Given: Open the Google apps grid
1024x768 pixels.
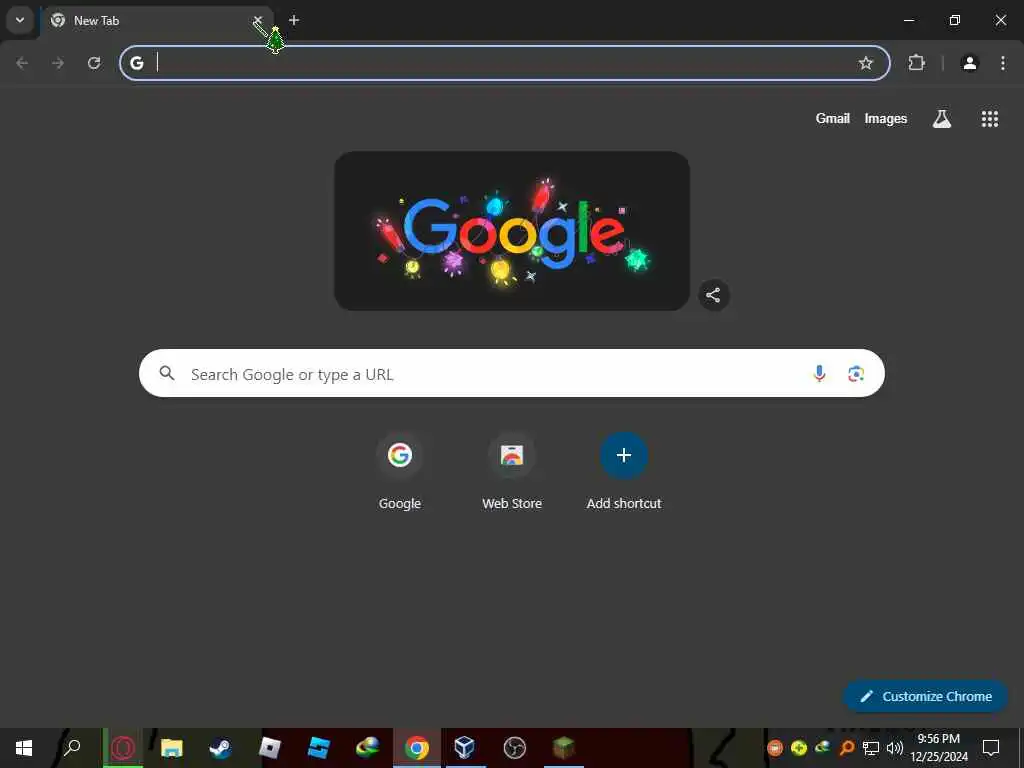Looking at the screenshot, I should [x=989, y=118].
